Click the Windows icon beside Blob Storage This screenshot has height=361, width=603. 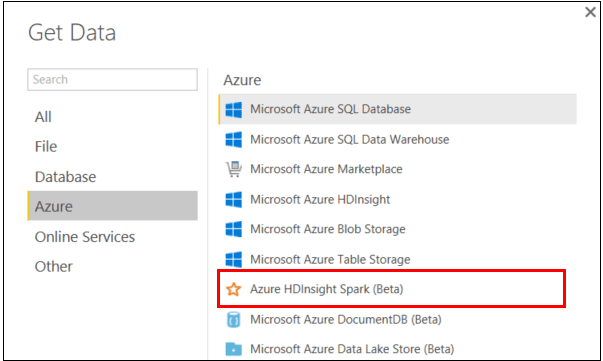233,229
